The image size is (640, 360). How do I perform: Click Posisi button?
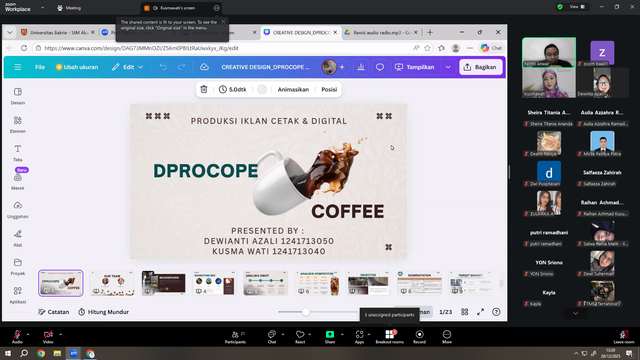pos(329,89)
